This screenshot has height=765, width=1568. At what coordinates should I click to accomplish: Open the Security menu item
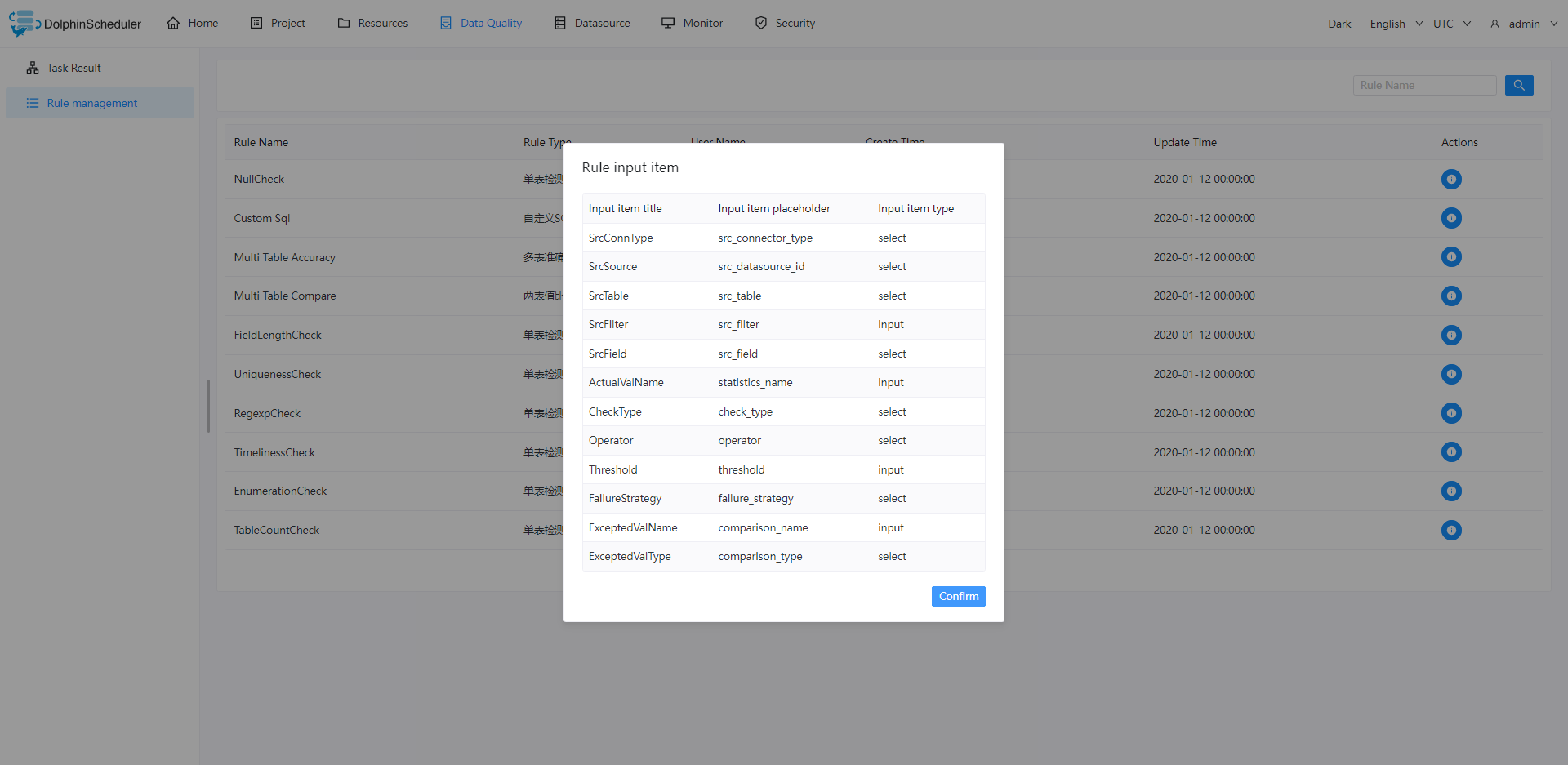[x=785, y=23]
